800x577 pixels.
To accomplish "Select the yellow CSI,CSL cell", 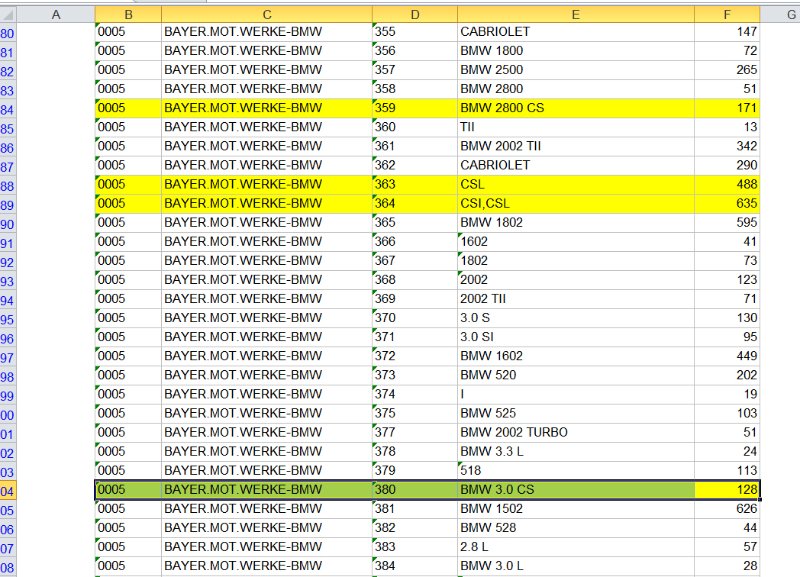I will pos(575,203).
